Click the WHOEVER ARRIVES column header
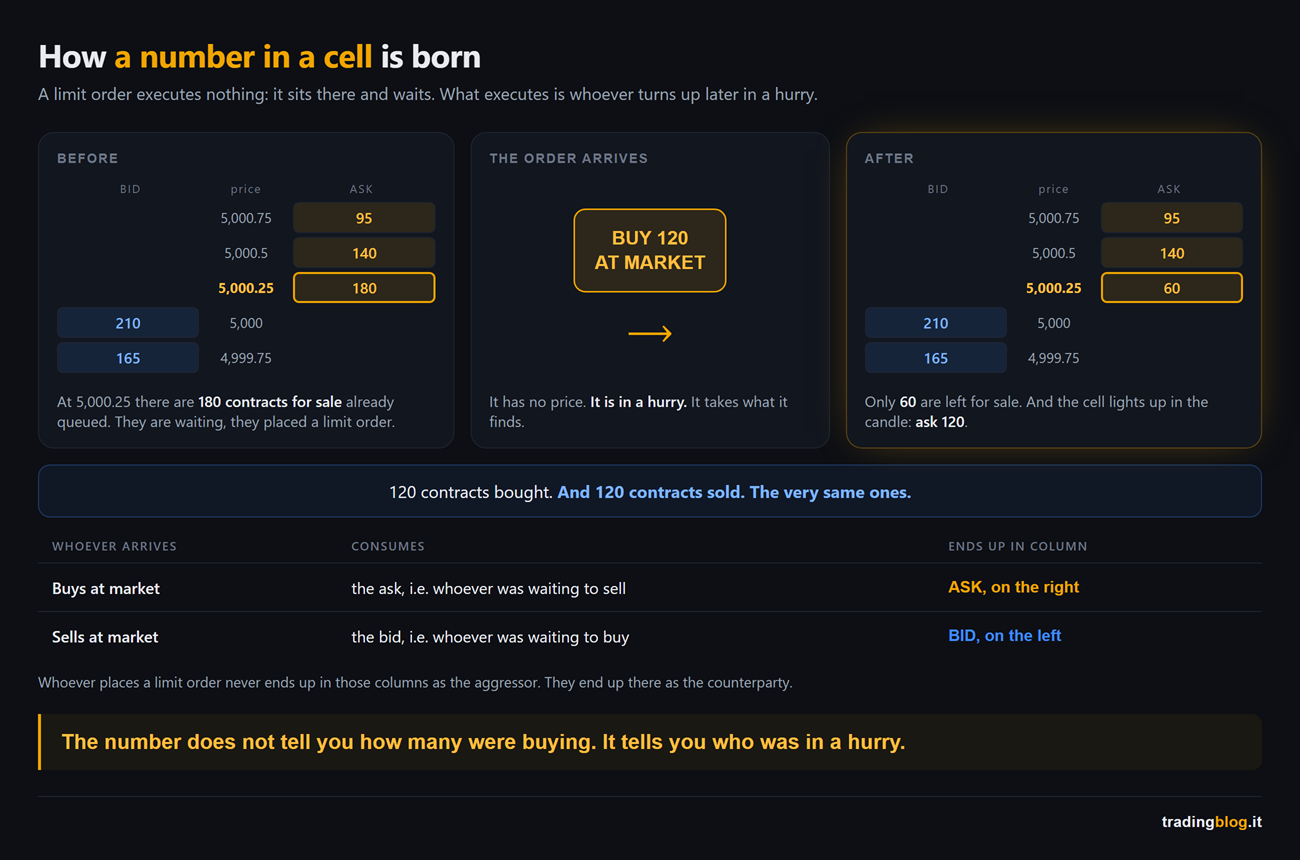1300x860 pixels. [114, 546]
